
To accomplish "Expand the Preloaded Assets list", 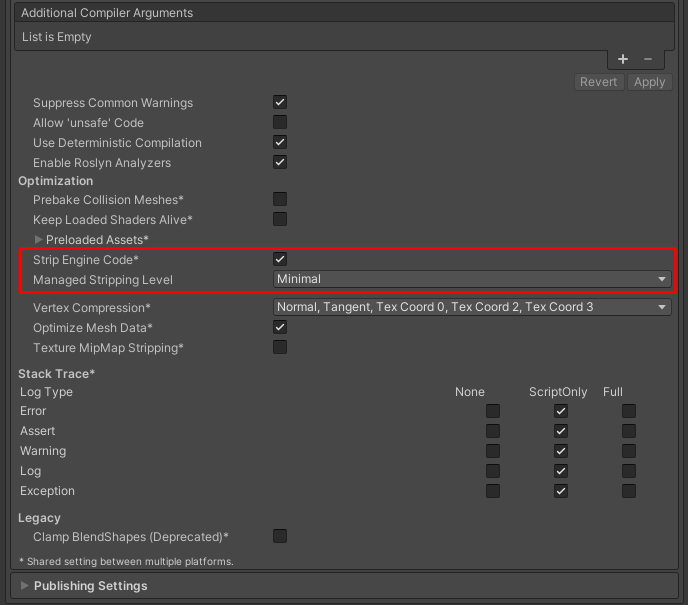I will pos(40,240).
